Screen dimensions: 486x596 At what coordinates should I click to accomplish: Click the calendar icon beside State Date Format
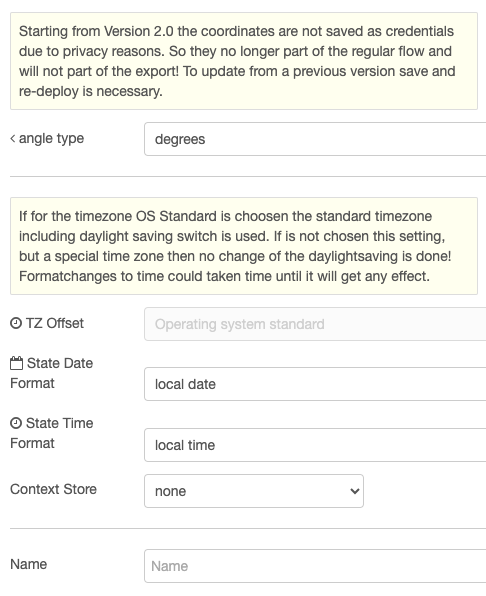16,363
